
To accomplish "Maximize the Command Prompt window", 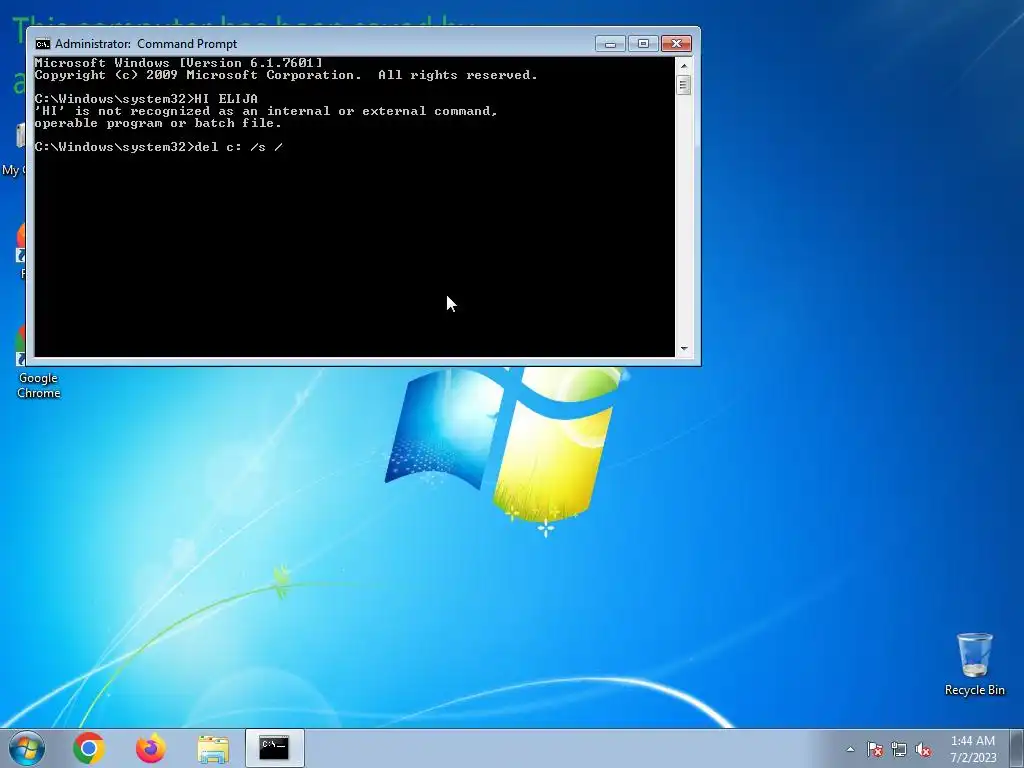I will tap(643, 44).
